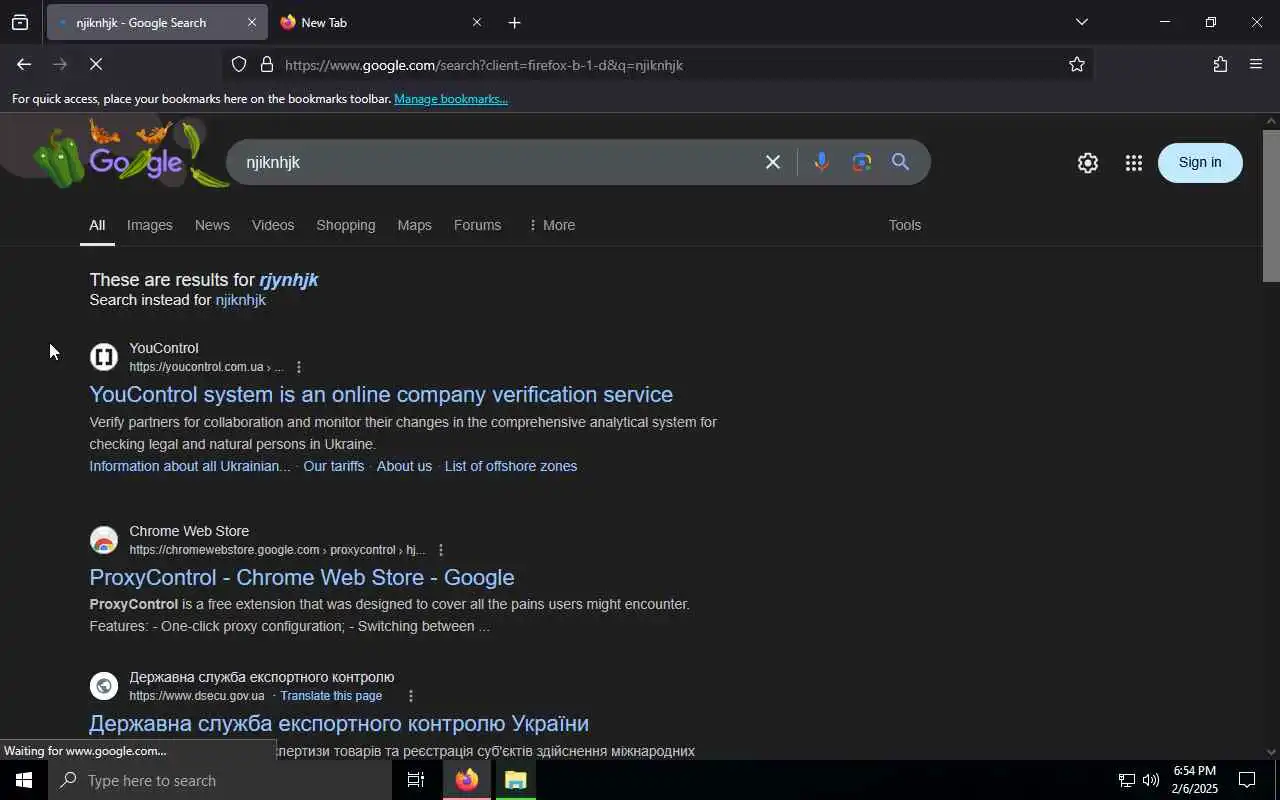
Task: Open Windows Task View
Action: pyautogui.click(x=416, y=780)
